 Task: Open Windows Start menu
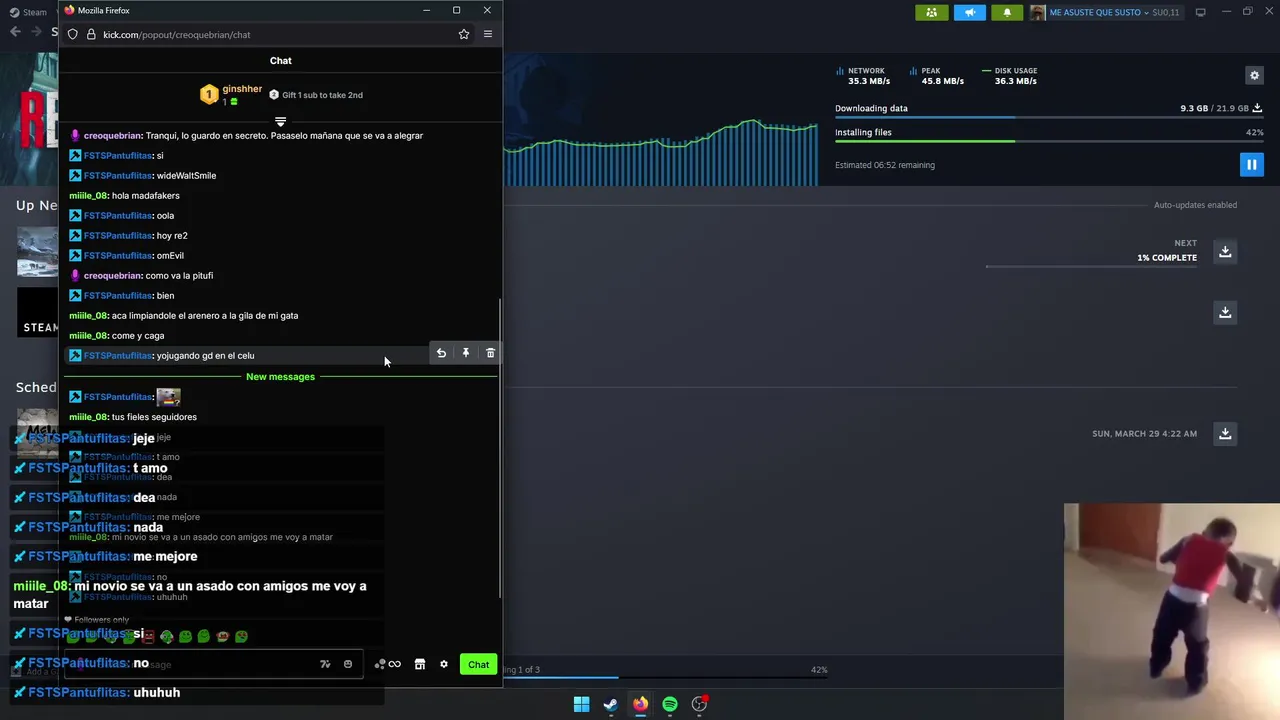click(x=581, y=704)
